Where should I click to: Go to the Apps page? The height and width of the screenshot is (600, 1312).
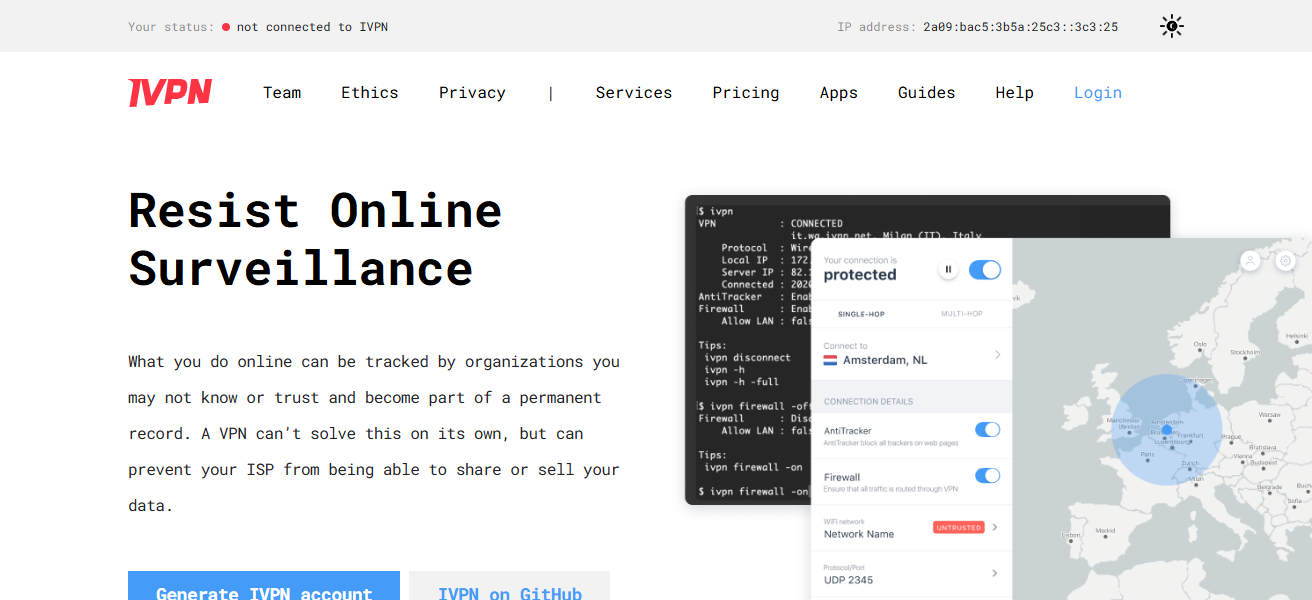point(839,93)
